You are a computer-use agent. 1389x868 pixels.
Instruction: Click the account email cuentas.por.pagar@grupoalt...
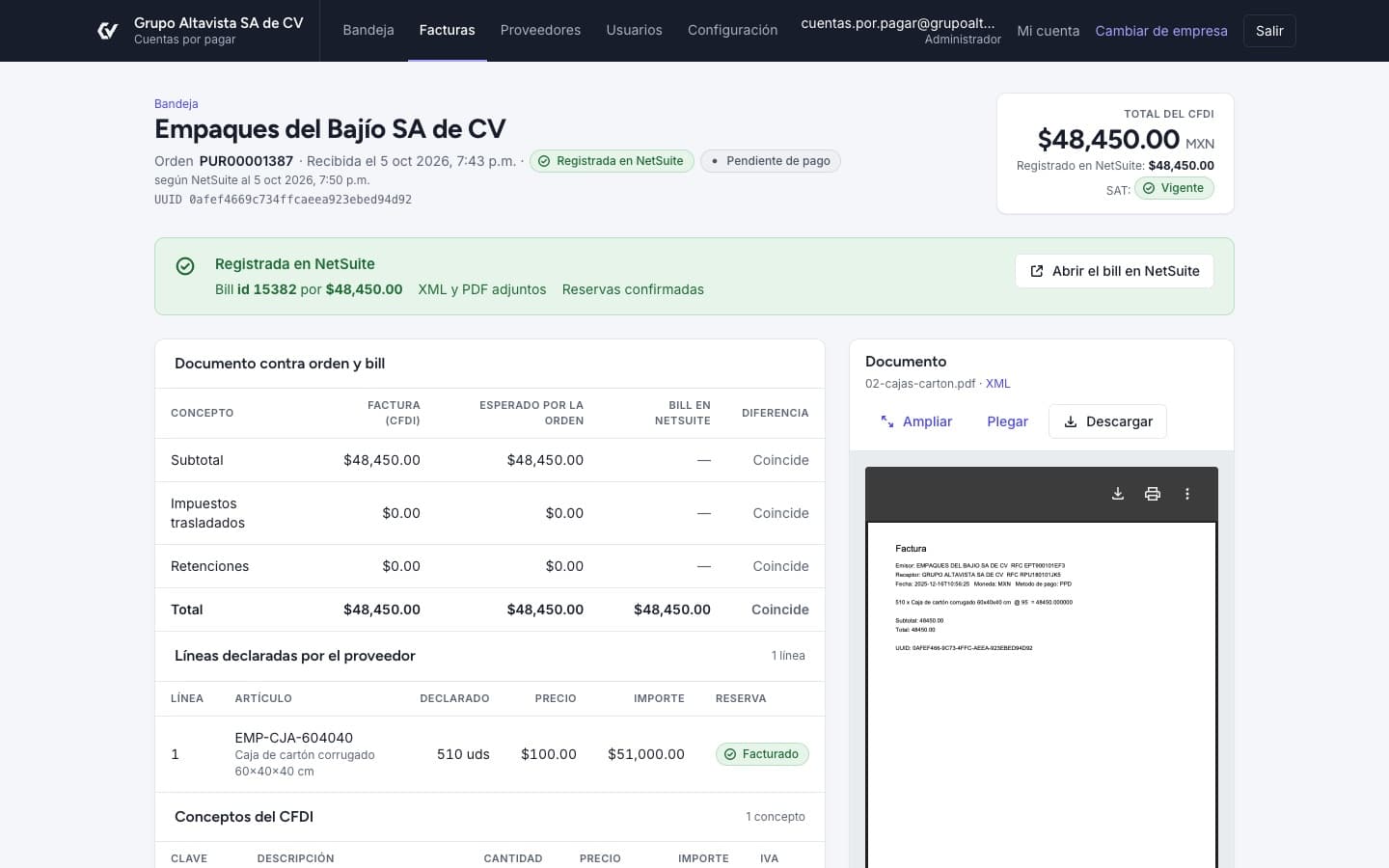[x=898, y=23]
